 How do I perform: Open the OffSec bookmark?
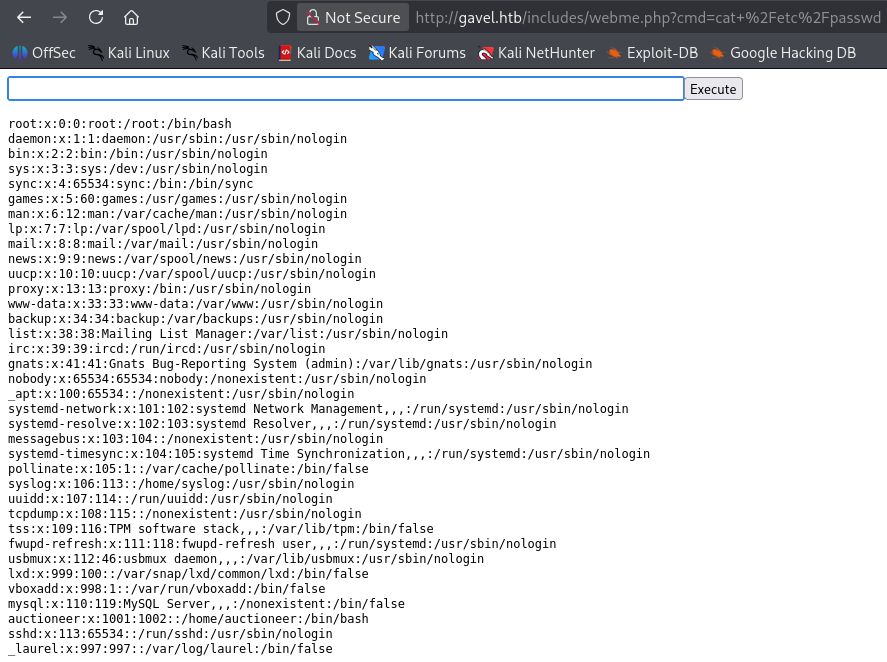pyautogui.click(x=45, y=53)
